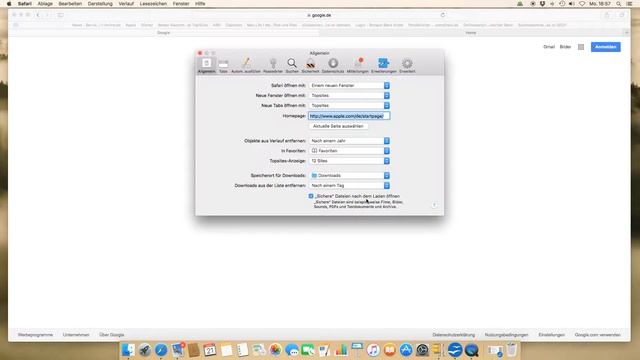Open the Nutzungsbedingungen footer link
Viewport: 640px width, 360px height.
[x=507, y=335]
